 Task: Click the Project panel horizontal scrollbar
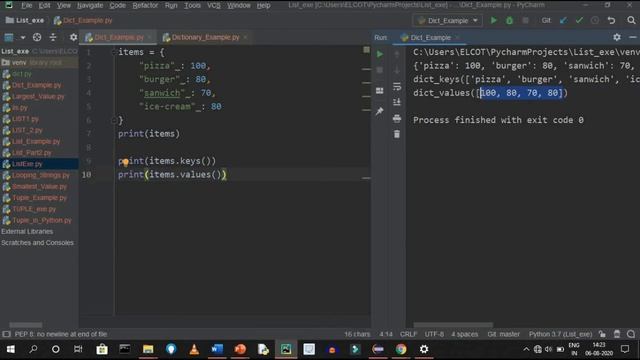pos(25,325)
